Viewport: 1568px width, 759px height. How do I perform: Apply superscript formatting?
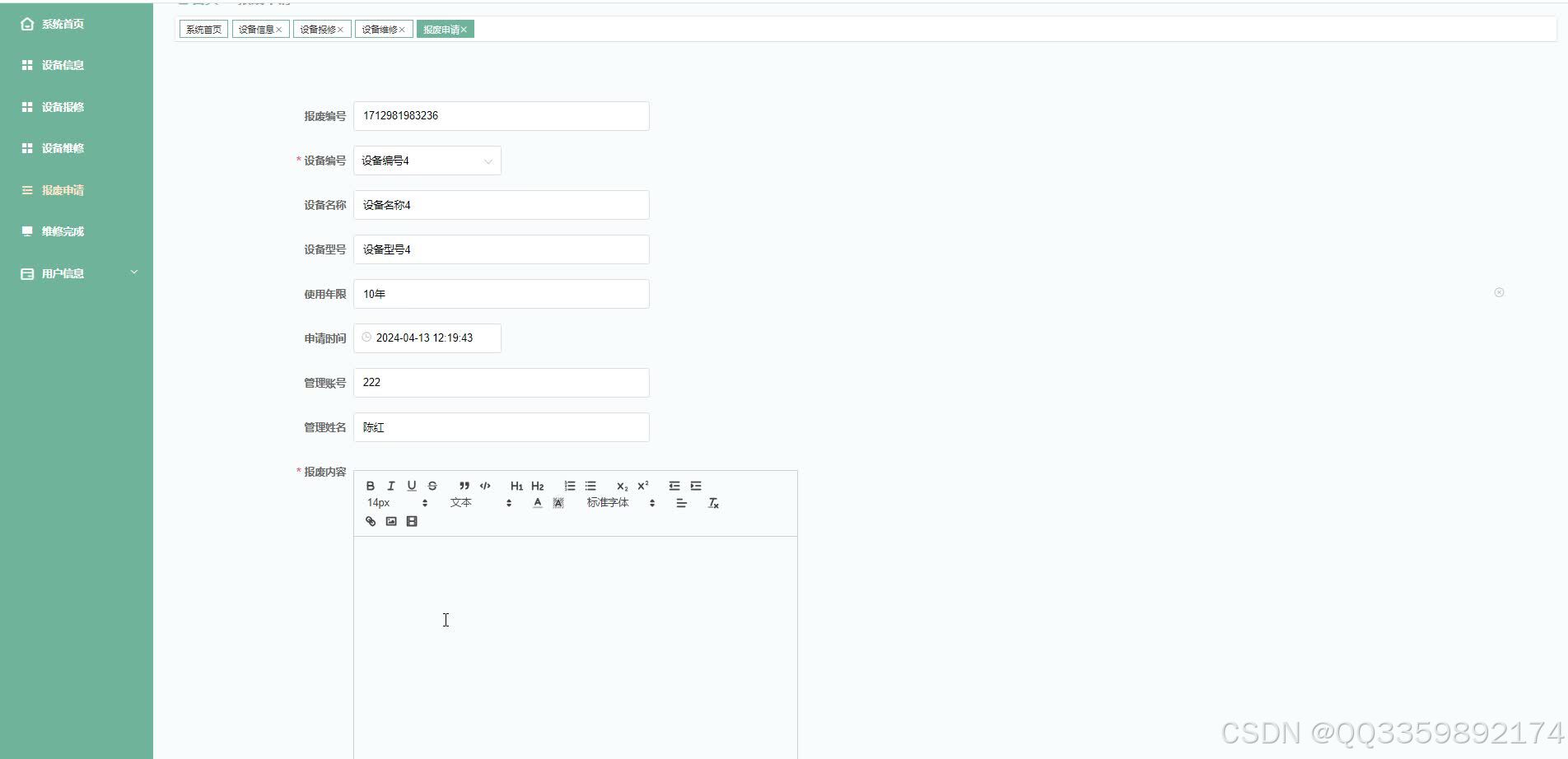point(643,486)
